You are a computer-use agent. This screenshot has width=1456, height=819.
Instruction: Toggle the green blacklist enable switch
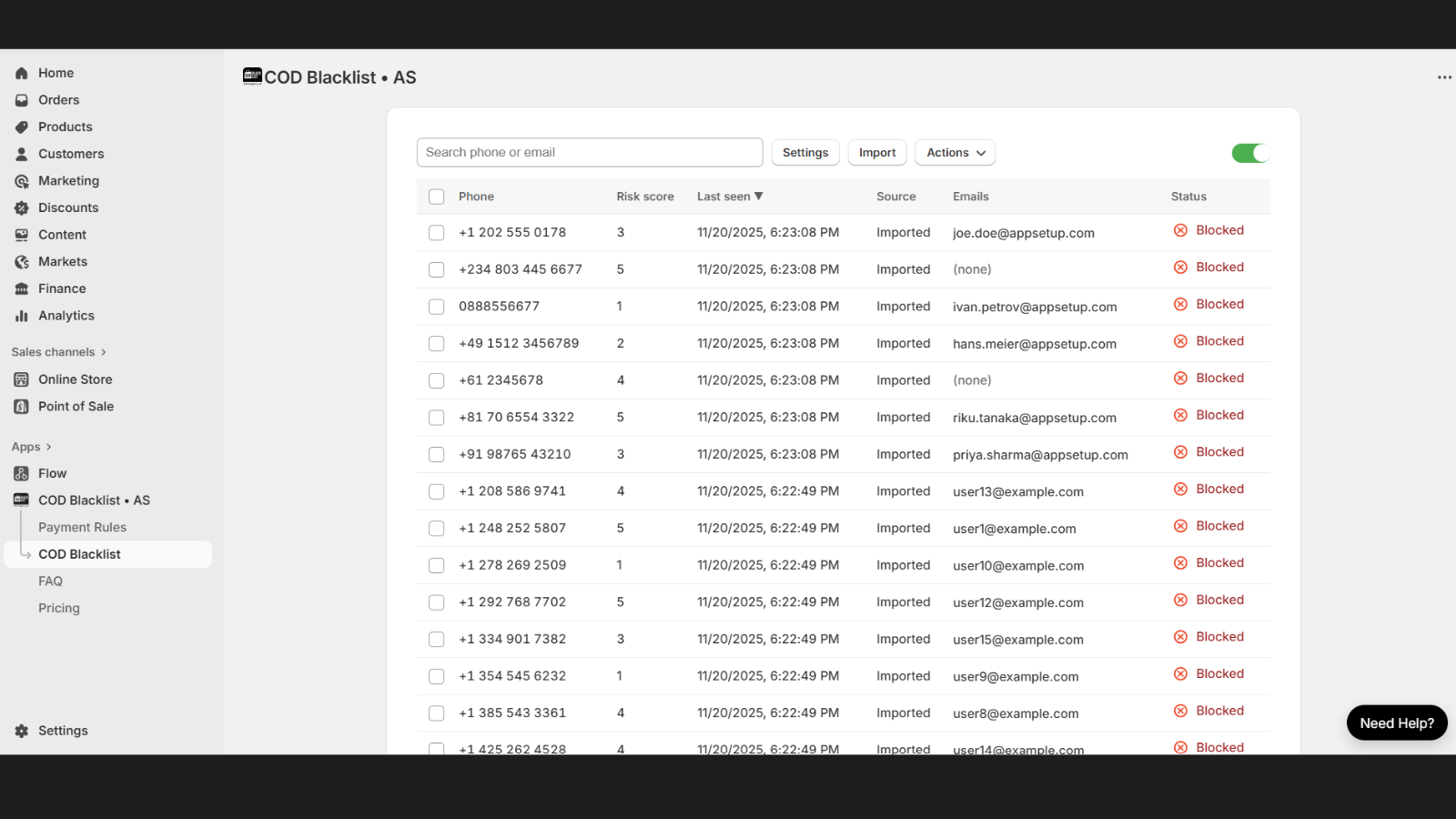point(1249,153)
